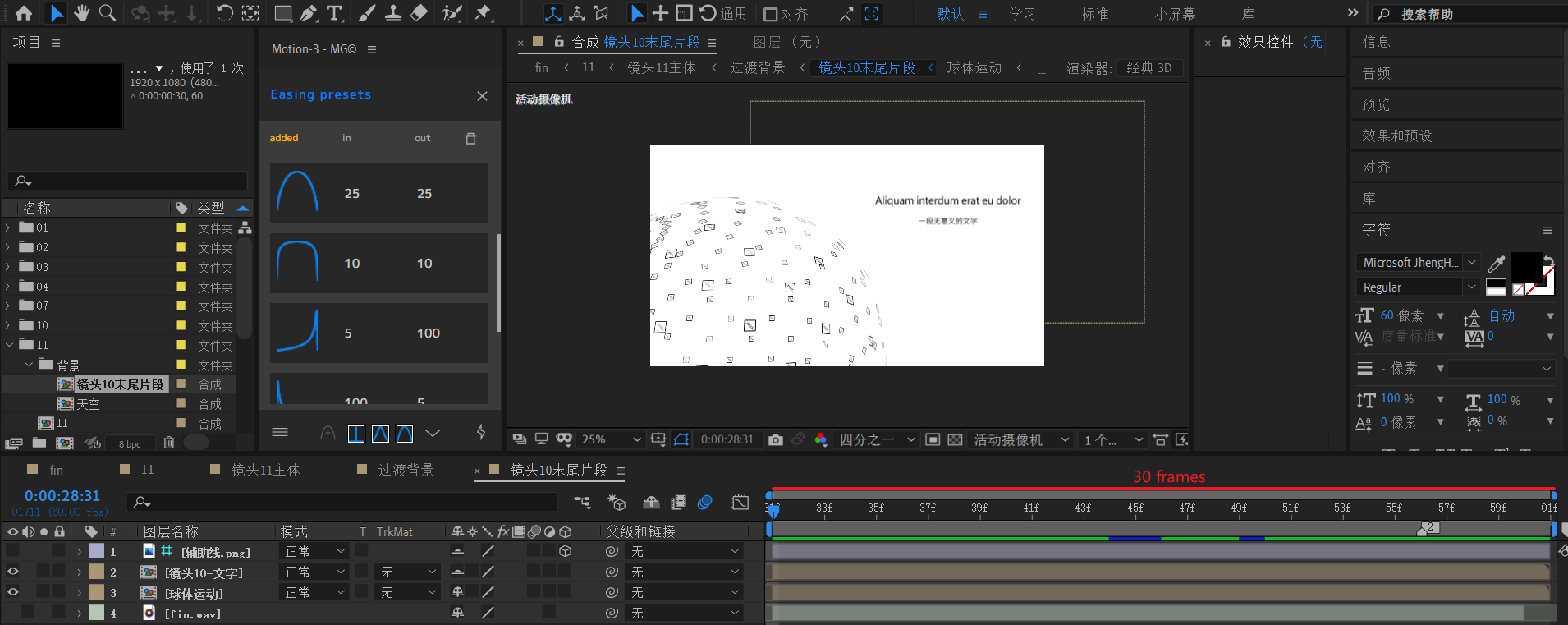Viewport: 1568px width, 625px height.
Task: Open the 活动摄像机 view dropdown
Action: pyautogui.click(x=1020, y=440)
